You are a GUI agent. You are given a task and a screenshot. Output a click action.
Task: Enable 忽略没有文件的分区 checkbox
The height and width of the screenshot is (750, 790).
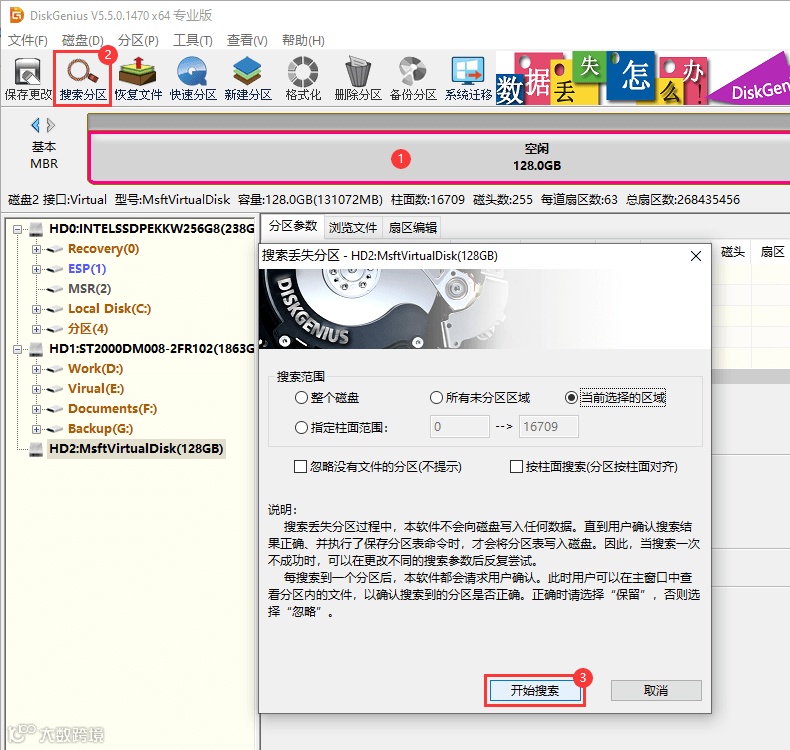(x=300, y=466)
